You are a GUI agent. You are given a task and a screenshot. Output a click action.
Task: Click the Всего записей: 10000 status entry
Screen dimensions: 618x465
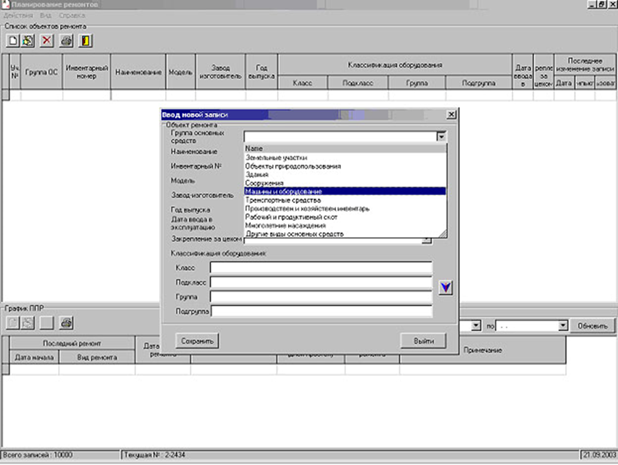[x=60, y=455]
